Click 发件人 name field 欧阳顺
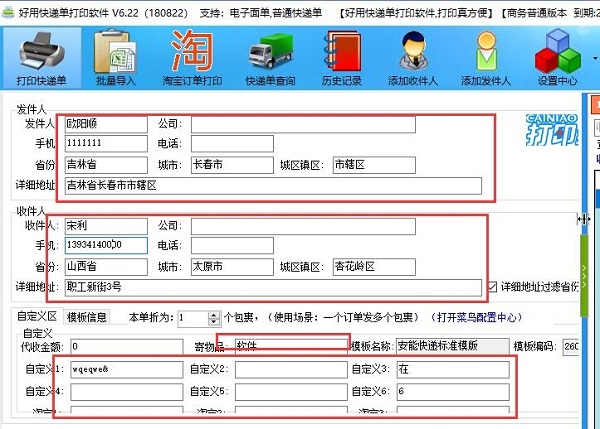Screen dimensions: 600x429 [106, 124]
